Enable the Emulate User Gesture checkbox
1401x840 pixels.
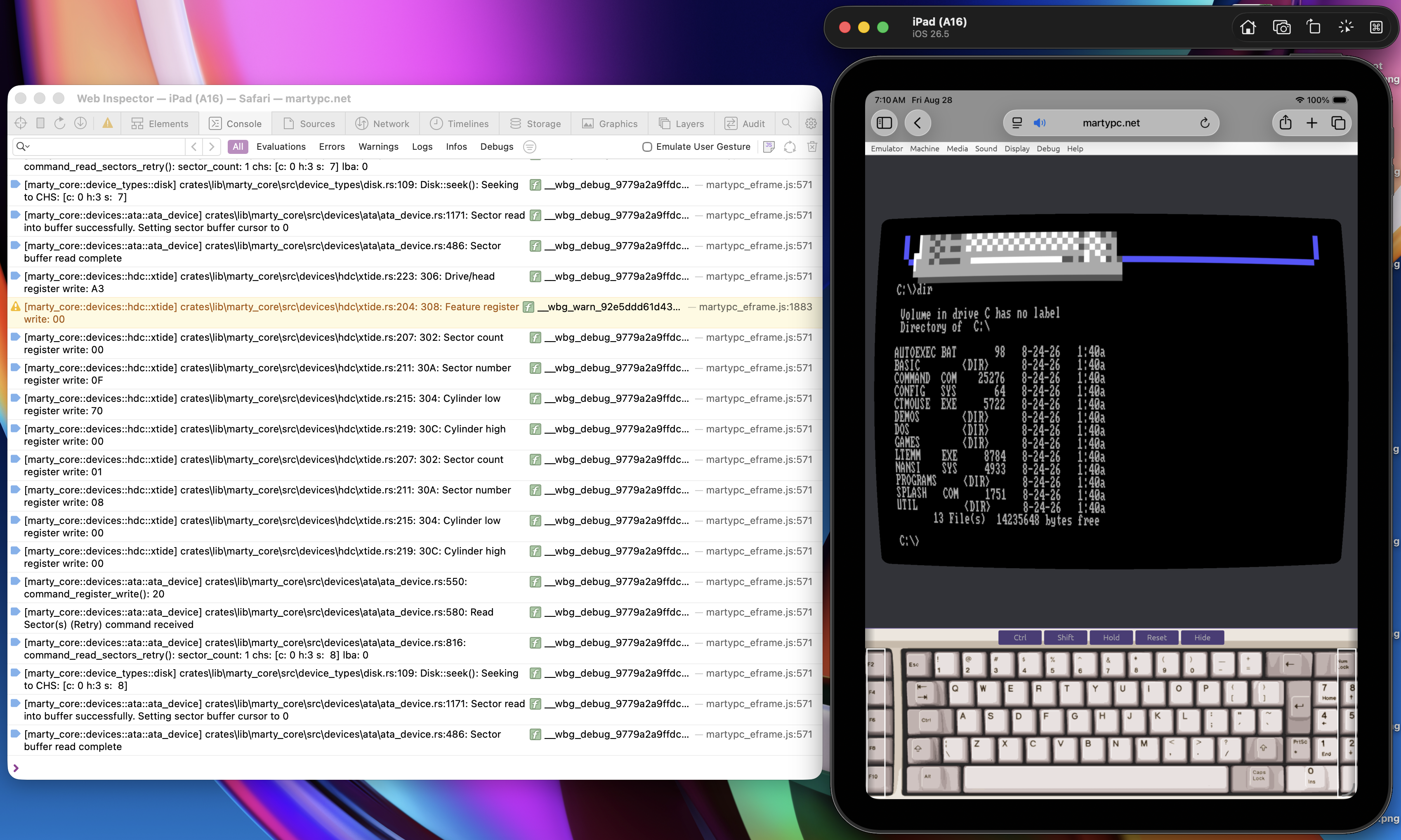(x=647, y=146)
